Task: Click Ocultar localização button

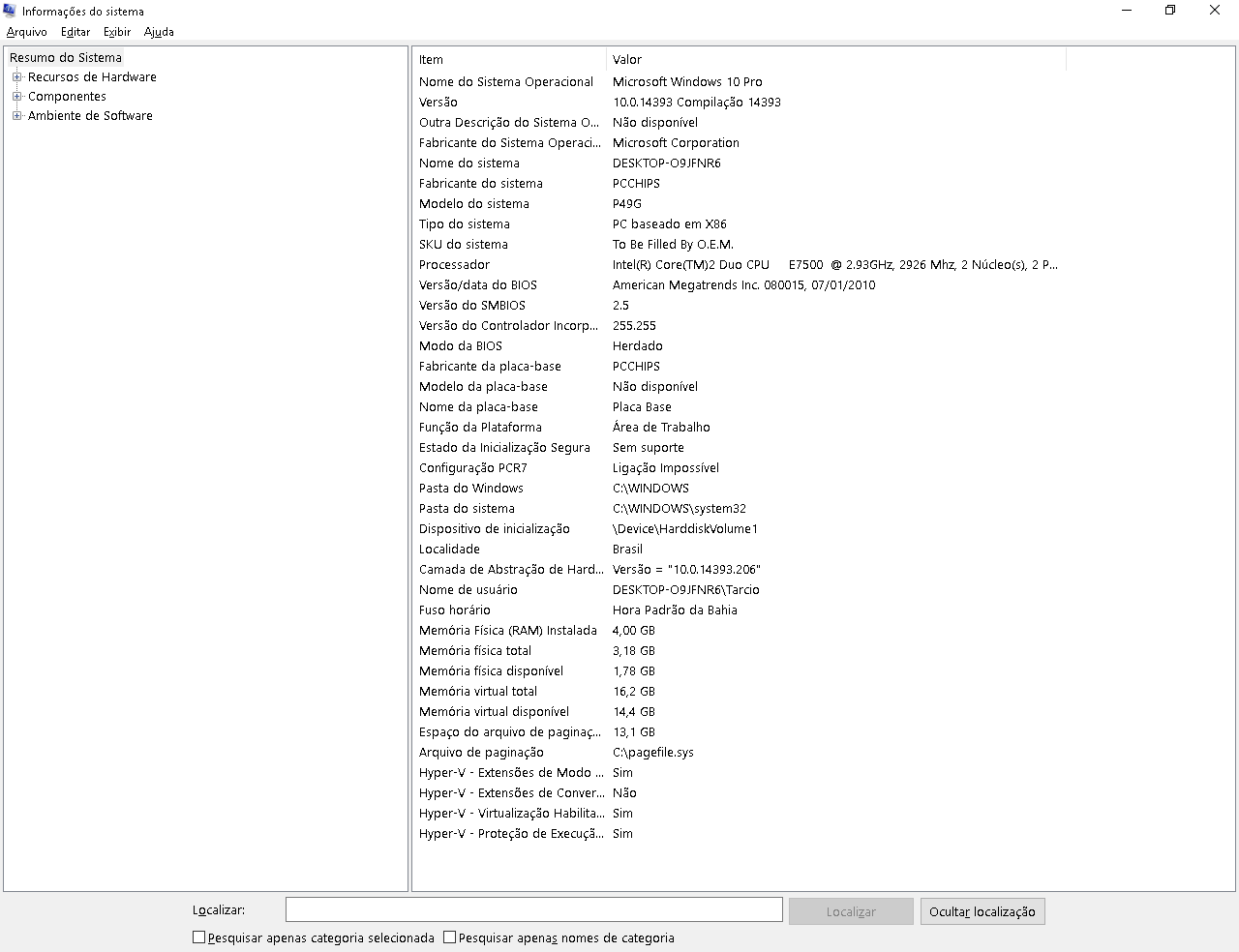Action: [x=982, y=911]
